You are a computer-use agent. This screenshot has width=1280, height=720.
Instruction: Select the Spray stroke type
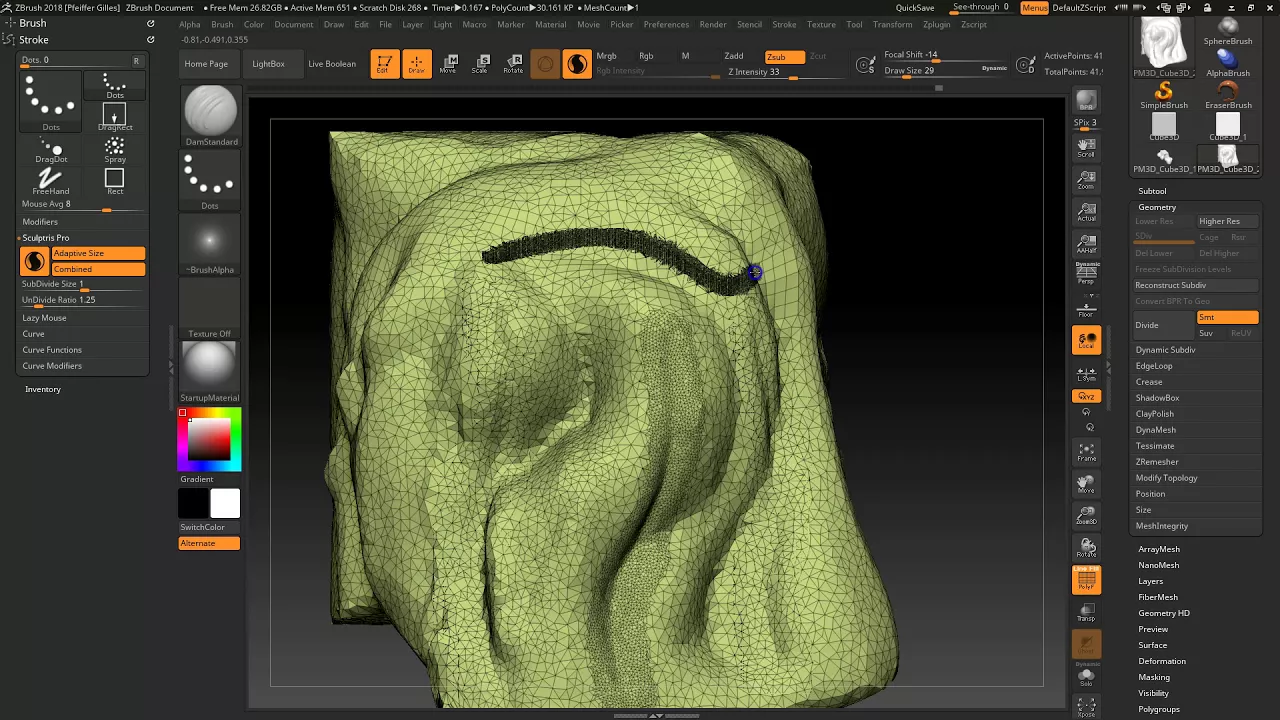115,150
